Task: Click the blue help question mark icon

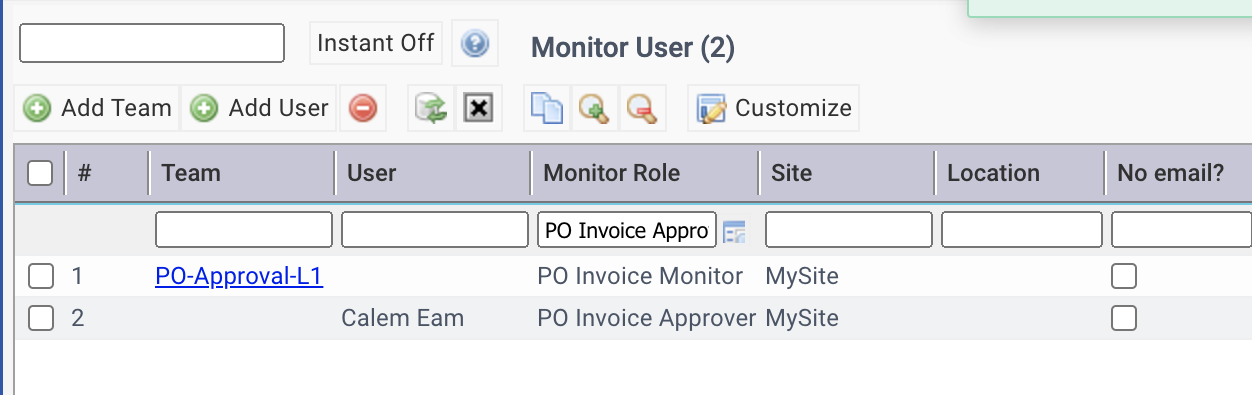Action: (x=475, y=44)
